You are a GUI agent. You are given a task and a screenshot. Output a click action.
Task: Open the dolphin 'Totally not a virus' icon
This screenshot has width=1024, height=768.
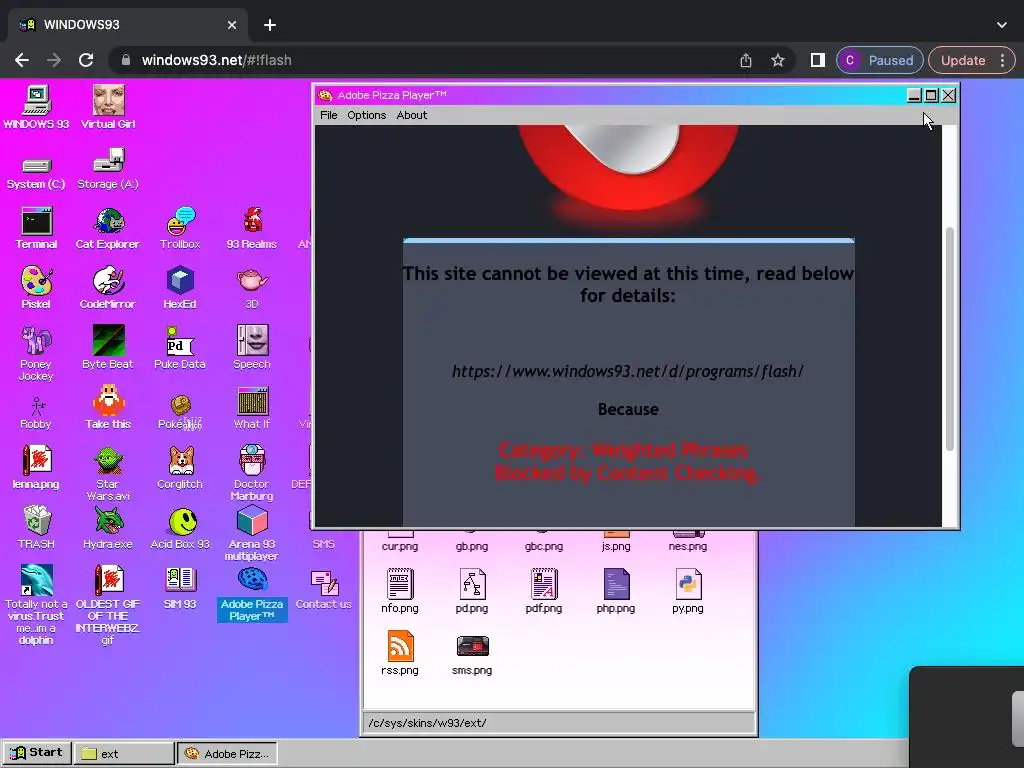click(x=36, y=605)
